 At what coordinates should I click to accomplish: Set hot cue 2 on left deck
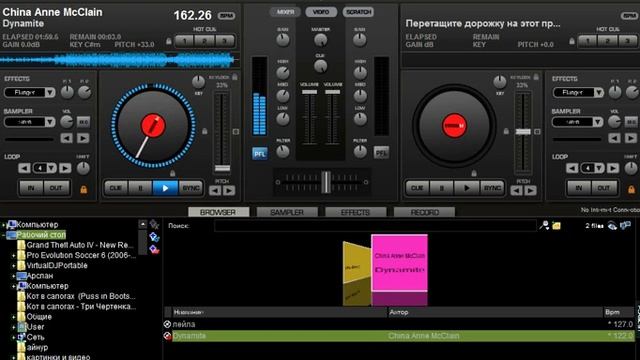(x=204, y=41)
